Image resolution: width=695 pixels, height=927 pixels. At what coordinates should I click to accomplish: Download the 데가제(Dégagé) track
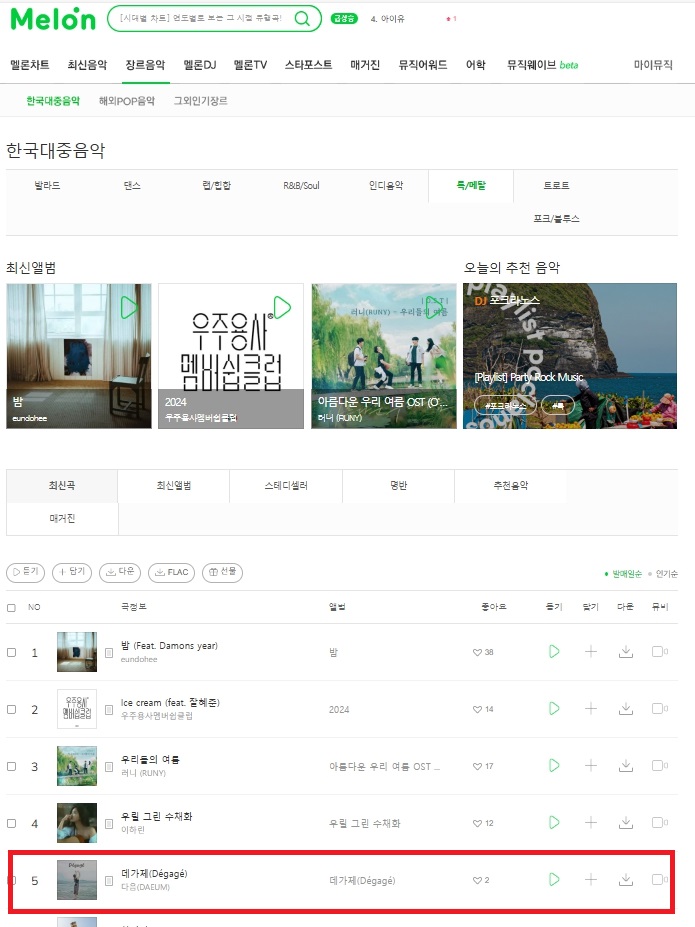point(626,880)
